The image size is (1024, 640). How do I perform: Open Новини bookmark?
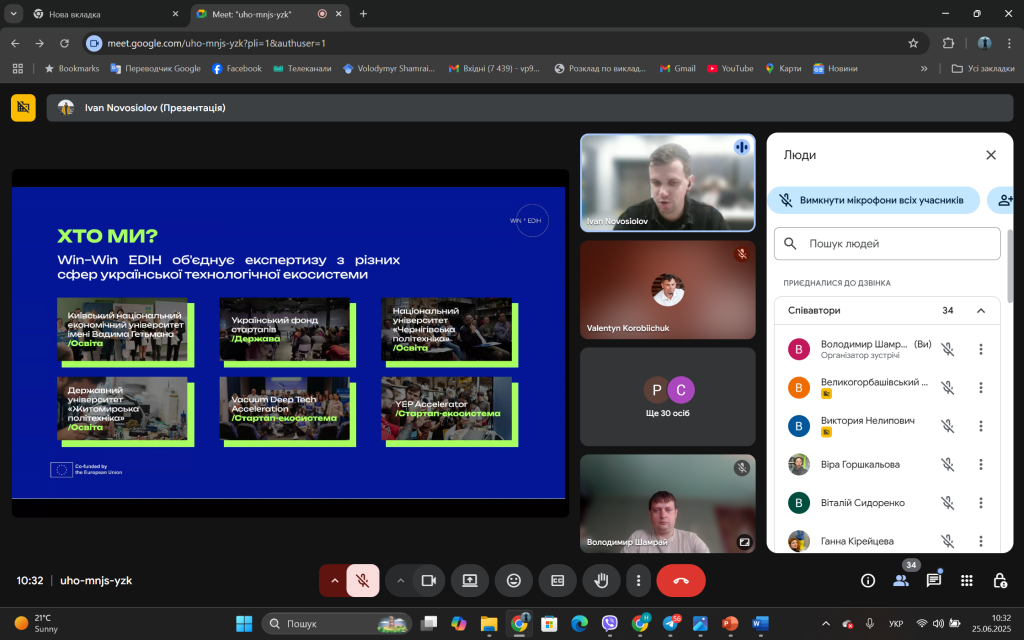(x=835, y=69)
